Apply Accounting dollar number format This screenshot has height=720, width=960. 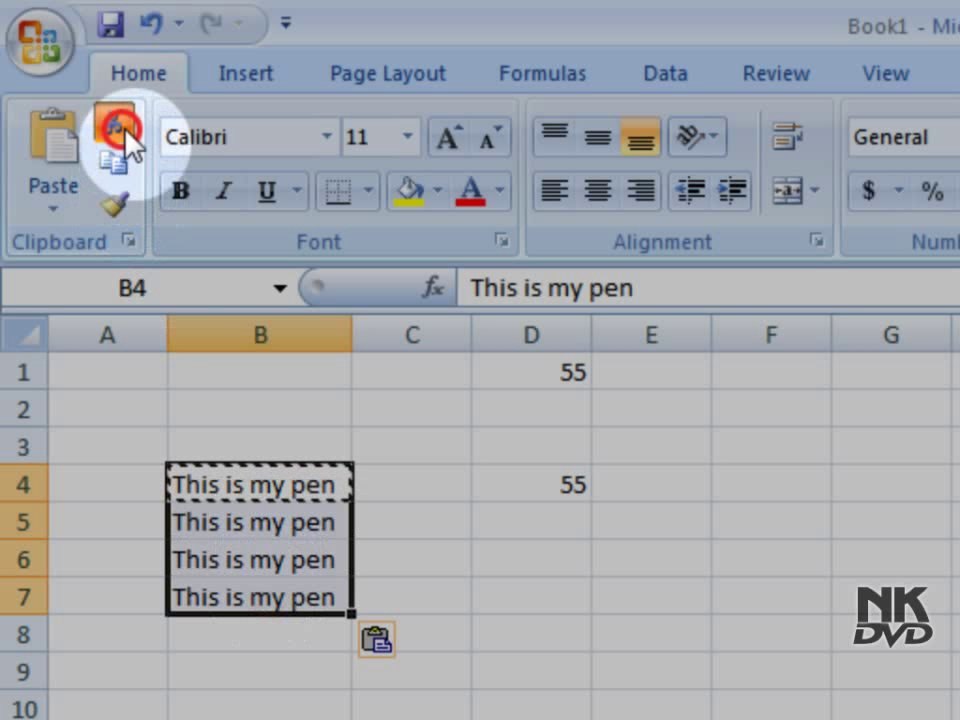(x=868, y=192)
